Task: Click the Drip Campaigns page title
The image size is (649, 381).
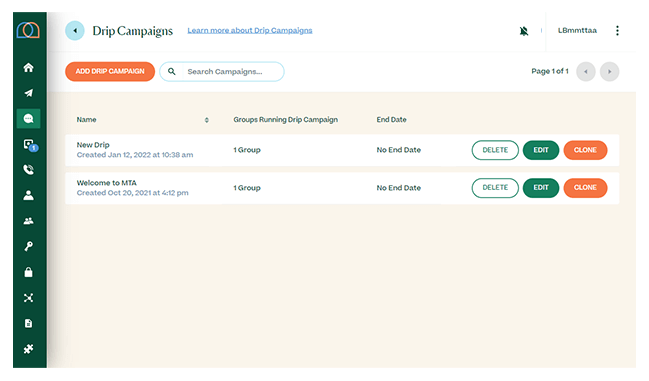Action: pos(132,31)
